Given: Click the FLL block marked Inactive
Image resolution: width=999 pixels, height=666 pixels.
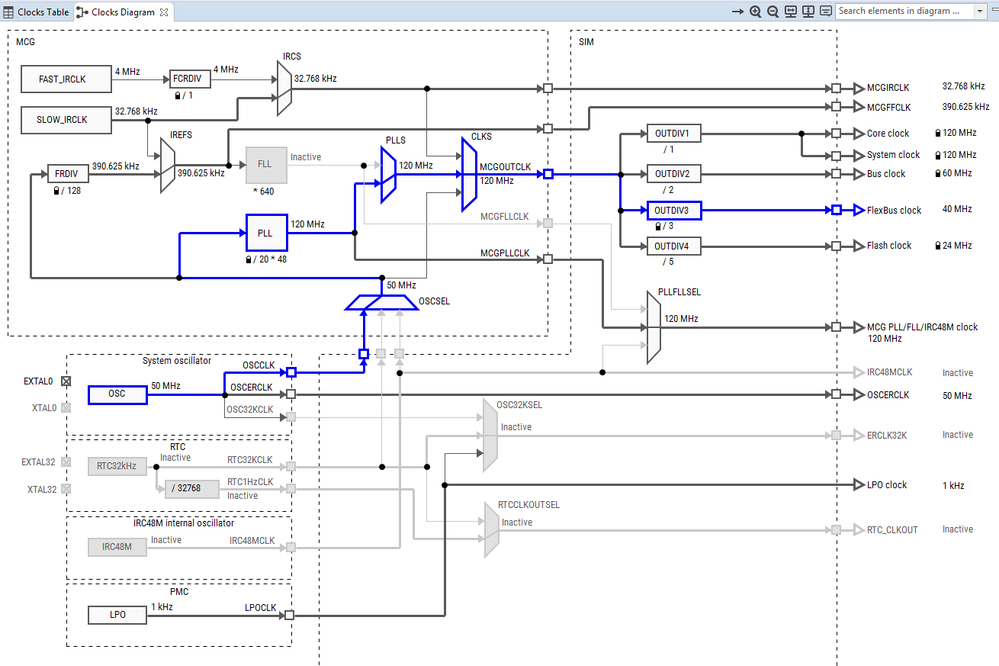Looking at the screenshot, I should tap(266, 163).
